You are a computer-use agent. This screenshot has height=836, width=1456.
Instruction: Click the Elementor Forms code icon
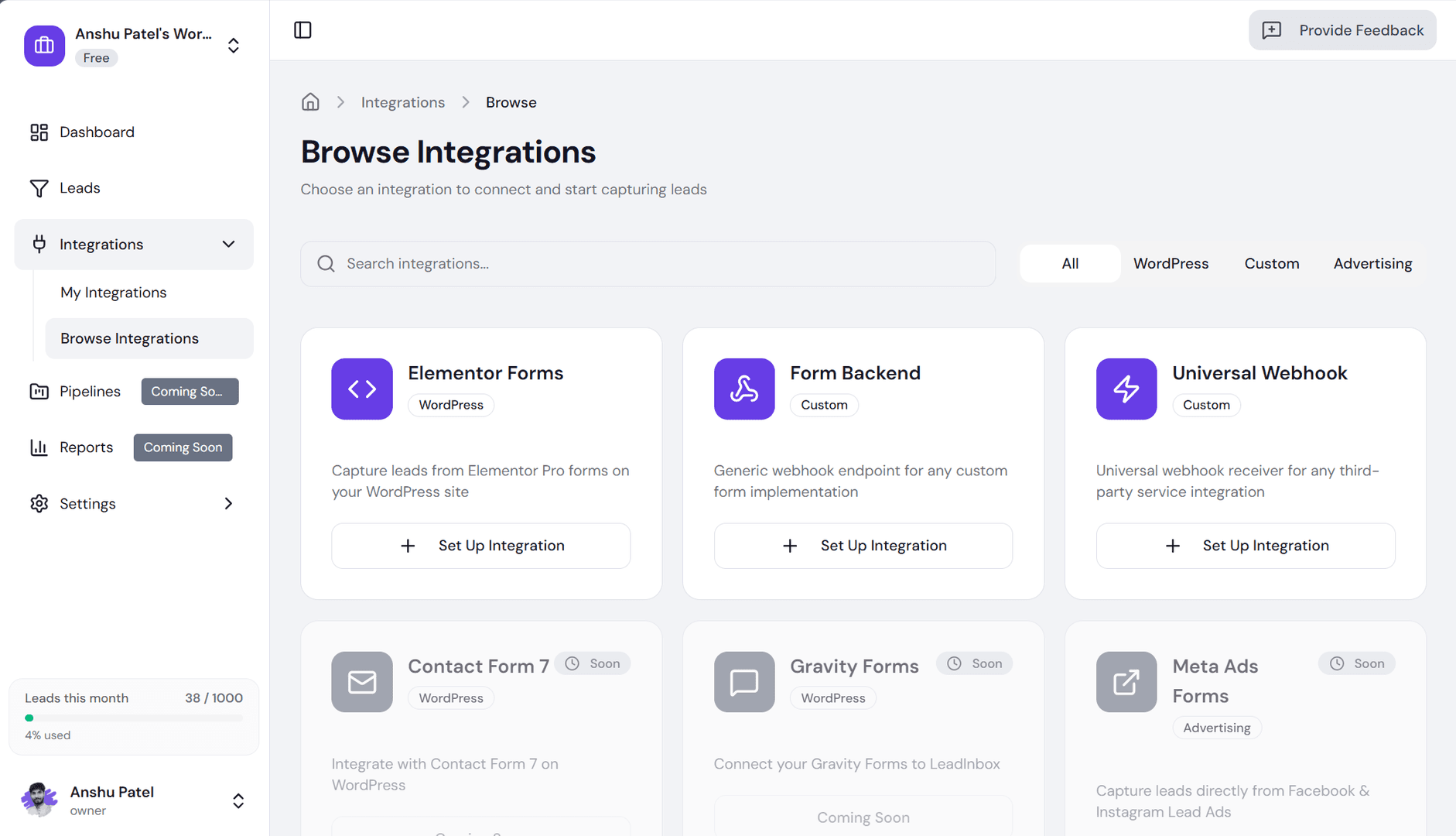pyautogui.click(x=362, y=389)
